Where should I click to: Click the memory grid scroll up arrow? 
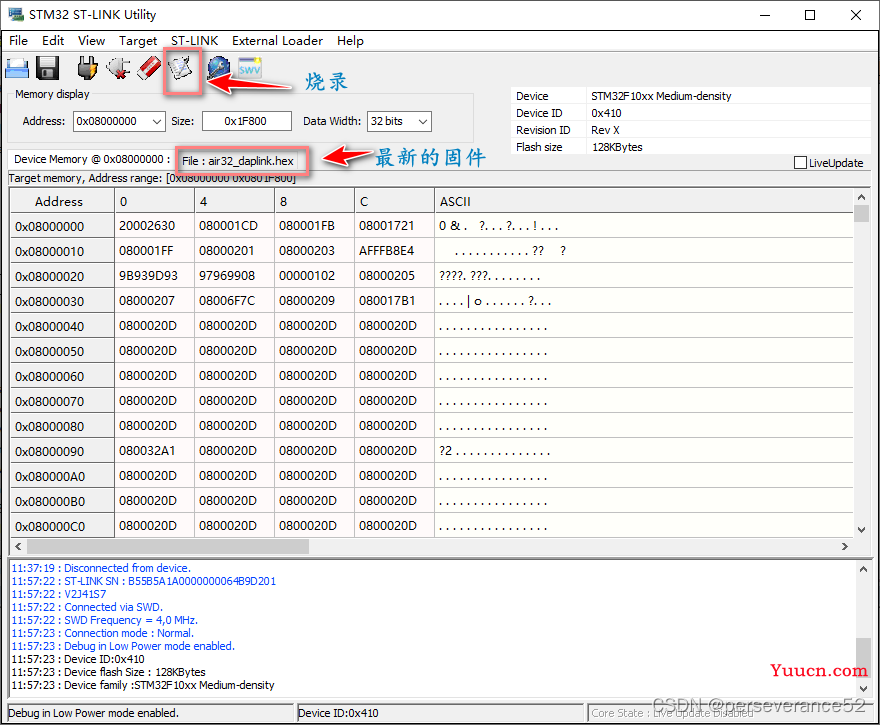pyautogui.click(x=861, y=198)
